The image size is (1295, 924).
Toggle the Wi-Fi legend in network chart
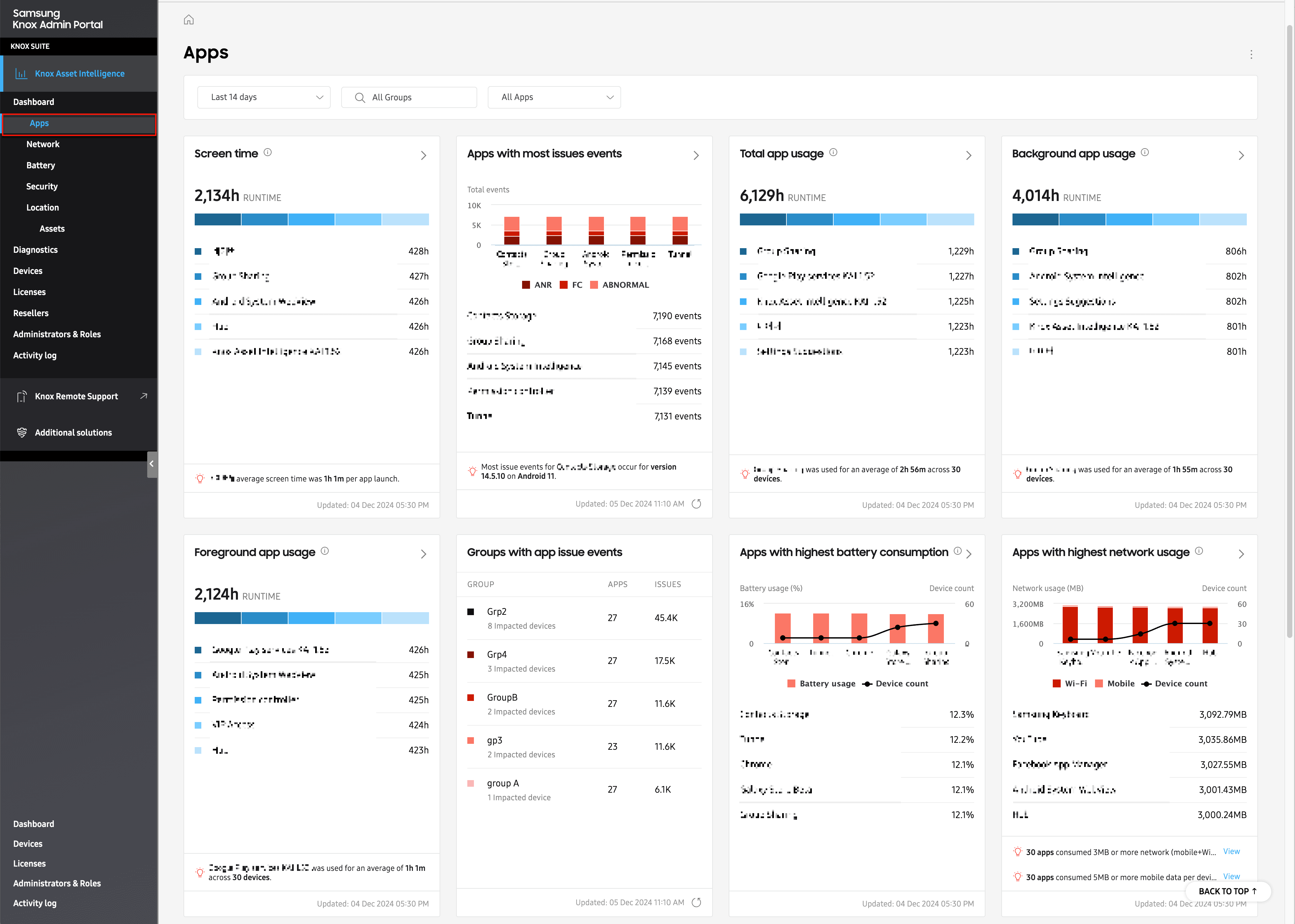point(1070,684)
